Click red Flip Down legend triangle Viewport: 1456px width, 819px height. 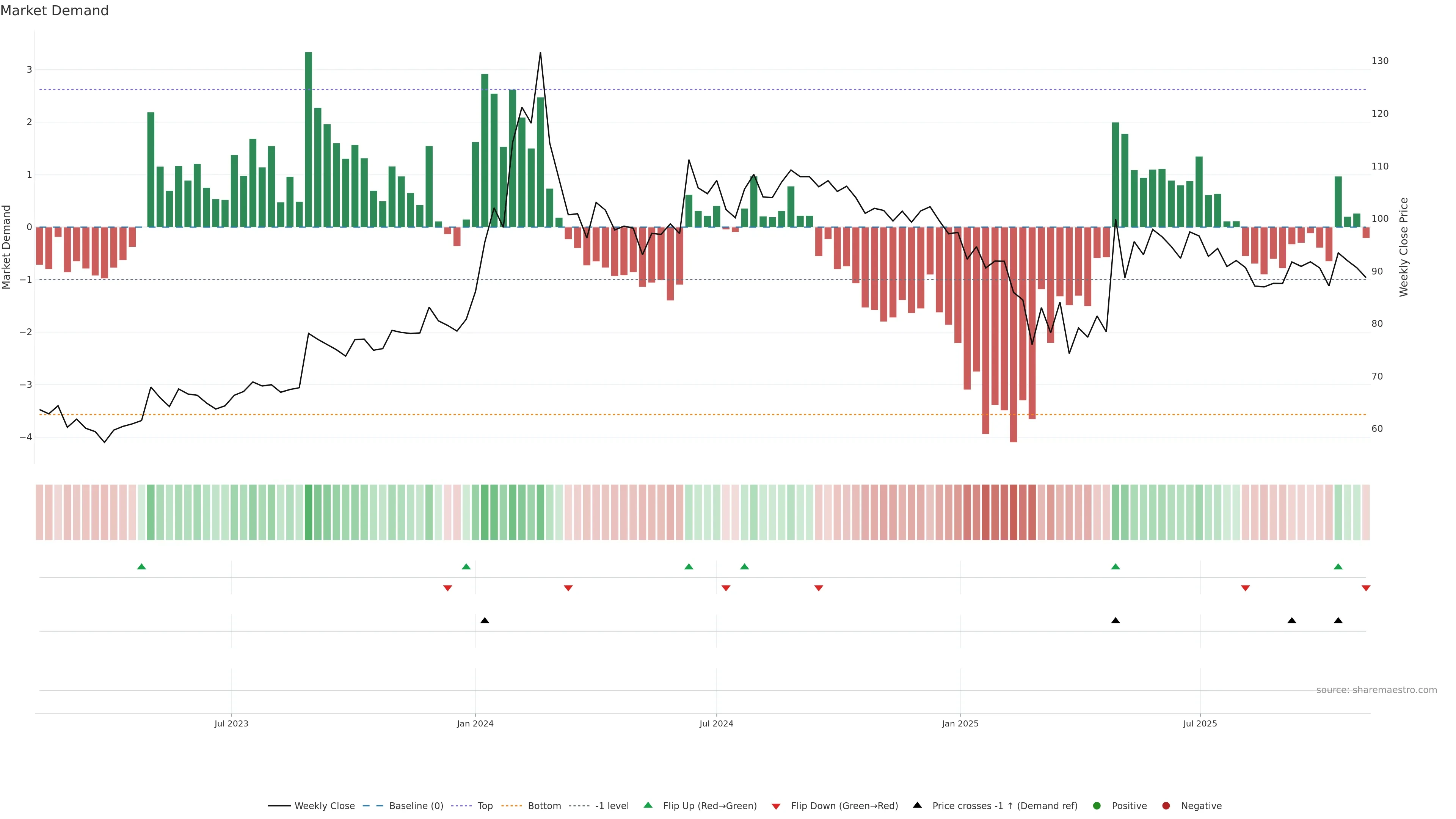(776, 806)
